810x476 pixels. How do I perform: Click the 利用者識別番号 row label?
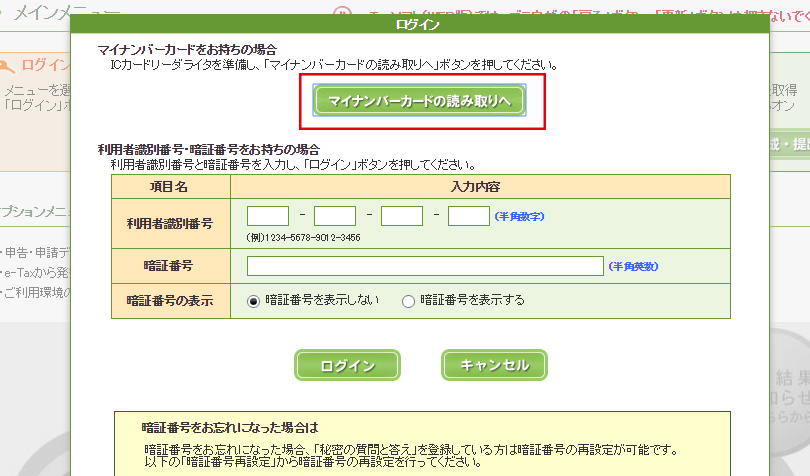coord(170,223)
